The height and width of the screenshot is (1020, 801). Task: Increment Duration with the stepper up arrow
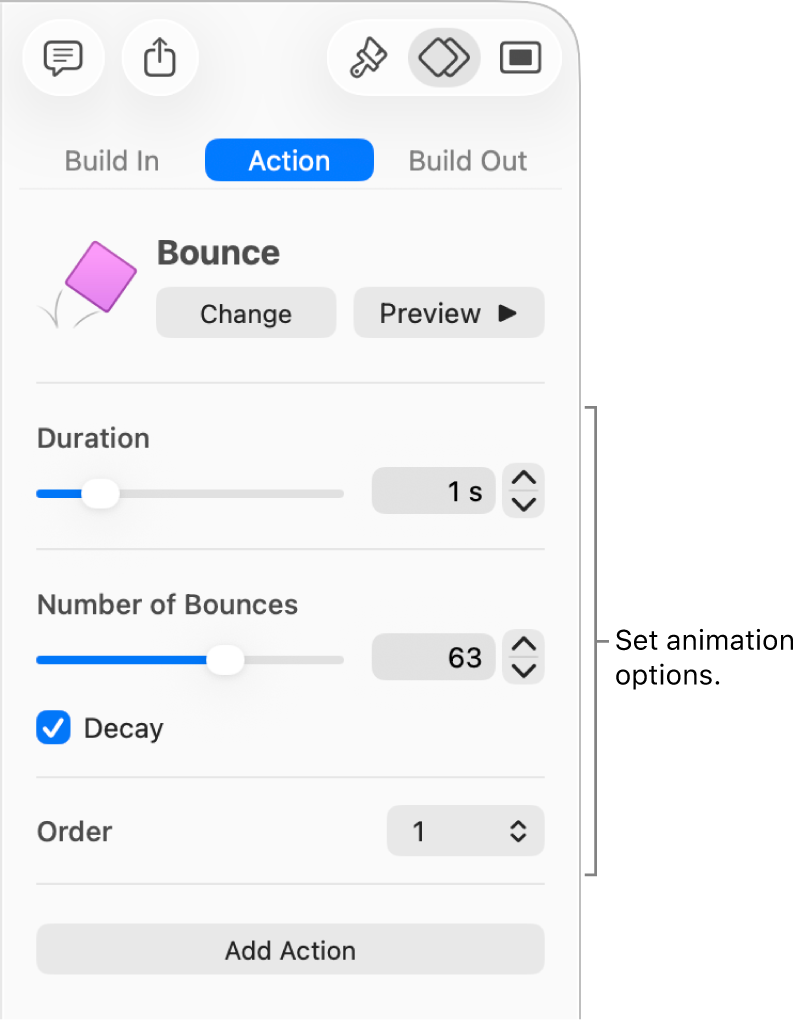pyautogui.click(x=522, y=479)
